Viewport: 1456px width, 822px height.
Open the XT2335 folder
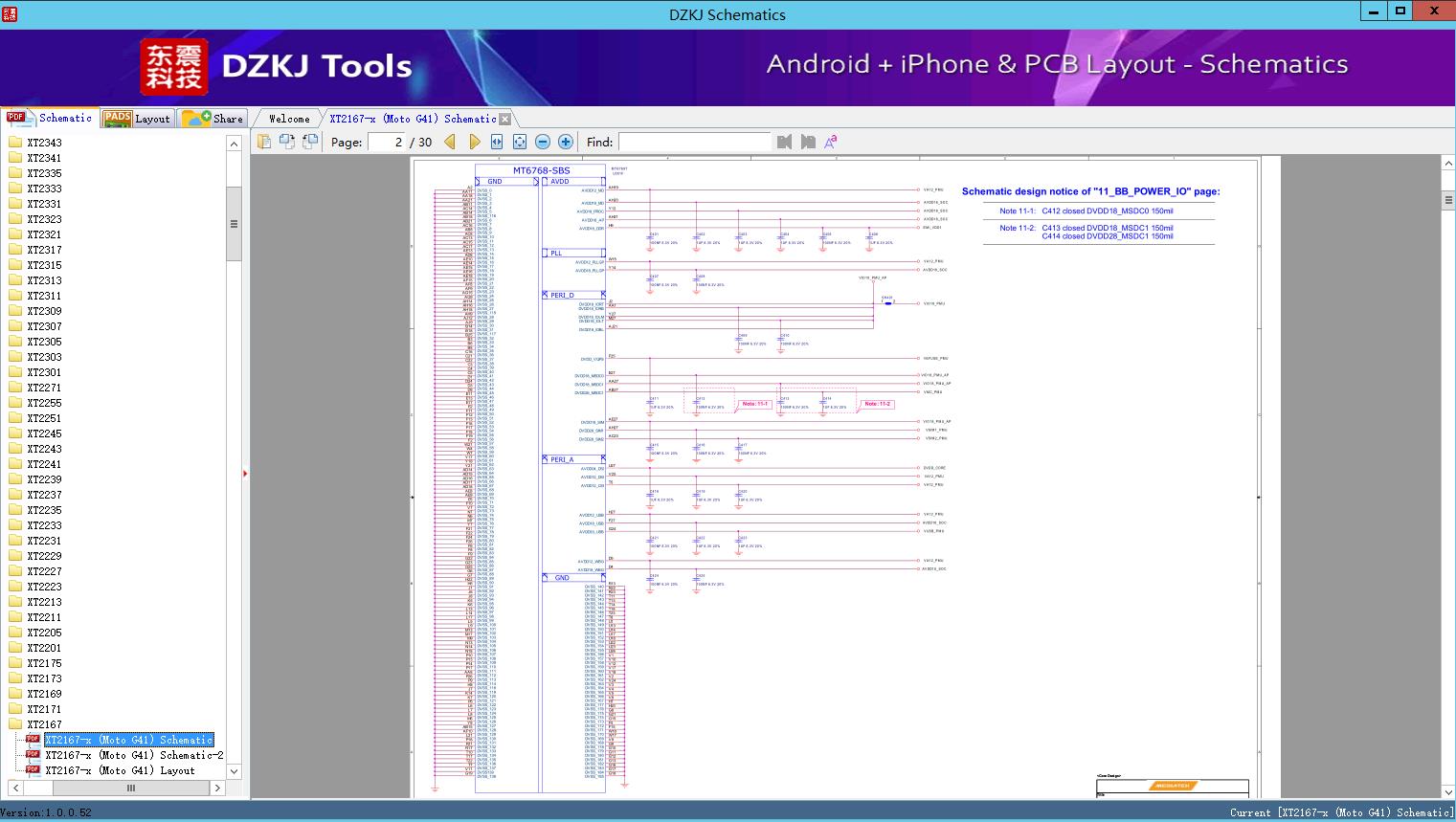(x=44, y=173)
